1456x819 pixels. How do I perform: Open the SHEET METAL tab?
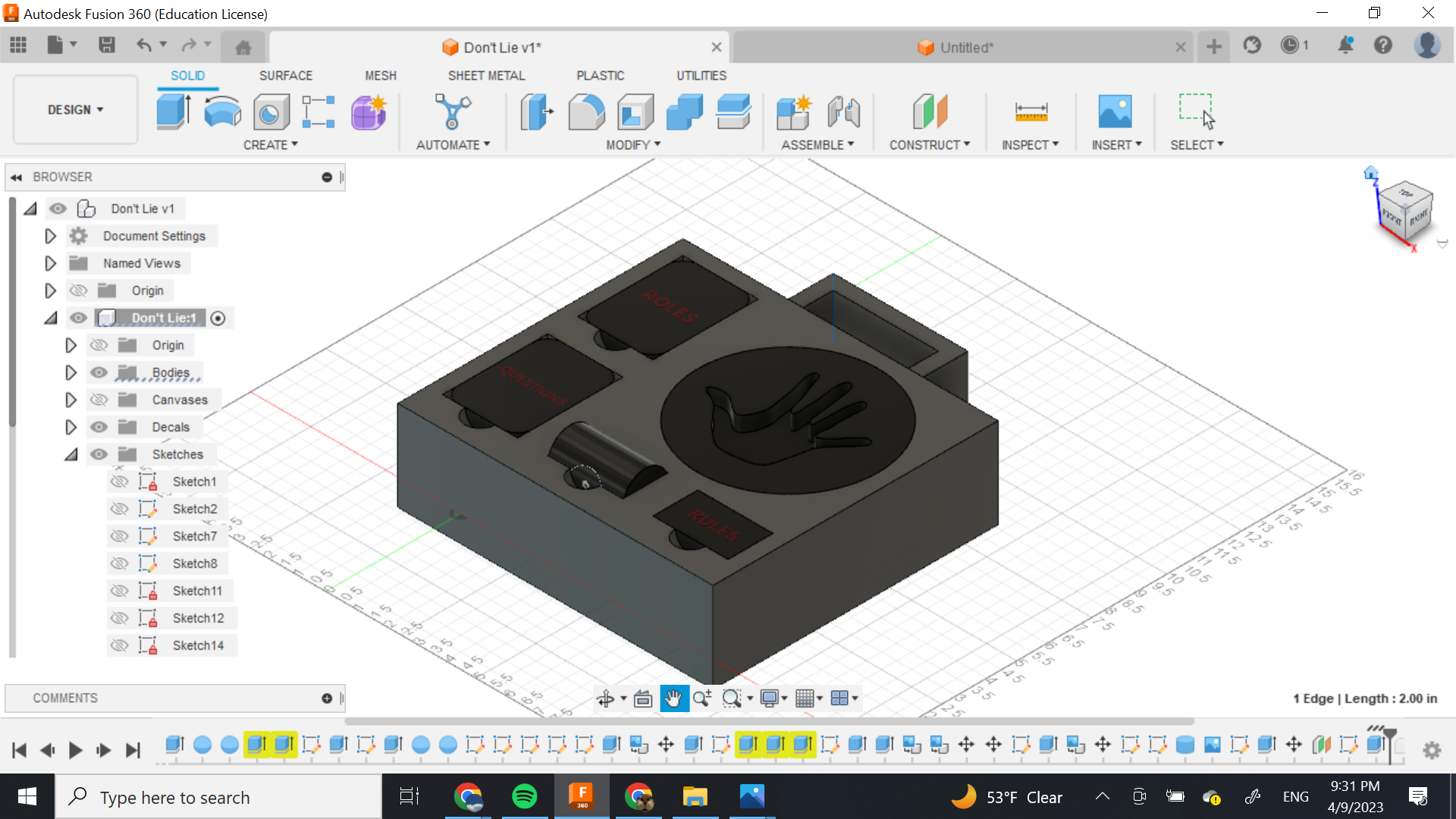click(x=485, y=75)
